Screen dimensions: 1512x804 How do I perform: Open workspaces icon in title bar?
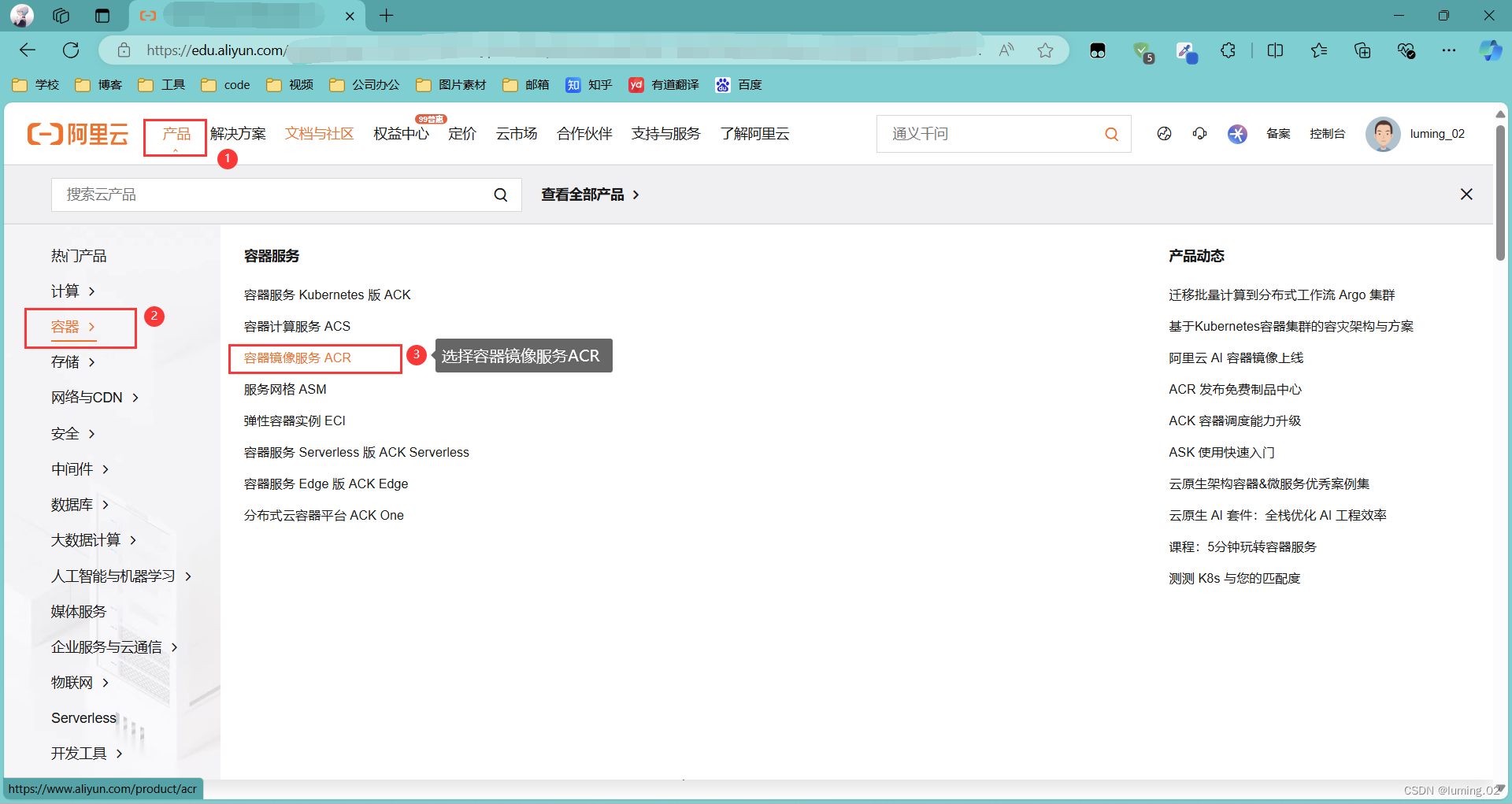pos(61,16)
